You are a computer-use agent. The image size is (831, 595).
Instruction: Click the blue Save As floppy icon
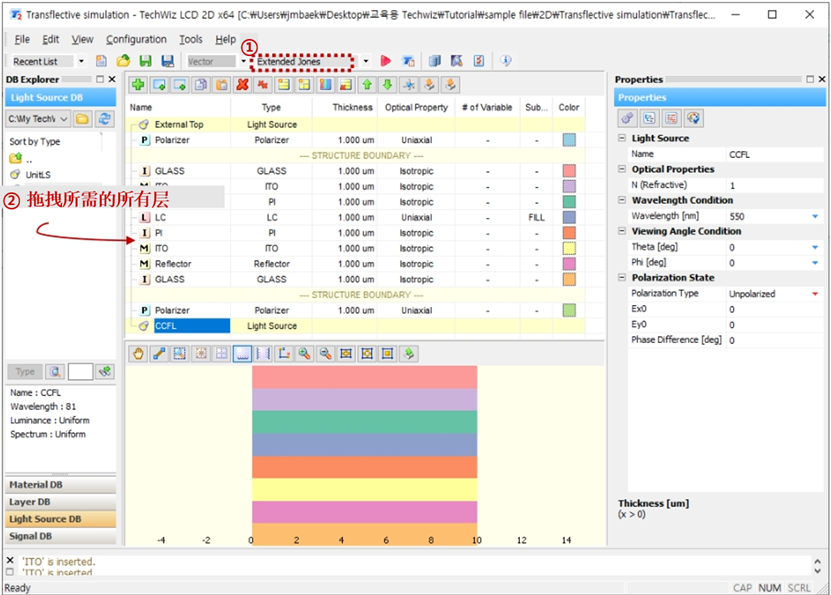167,61
